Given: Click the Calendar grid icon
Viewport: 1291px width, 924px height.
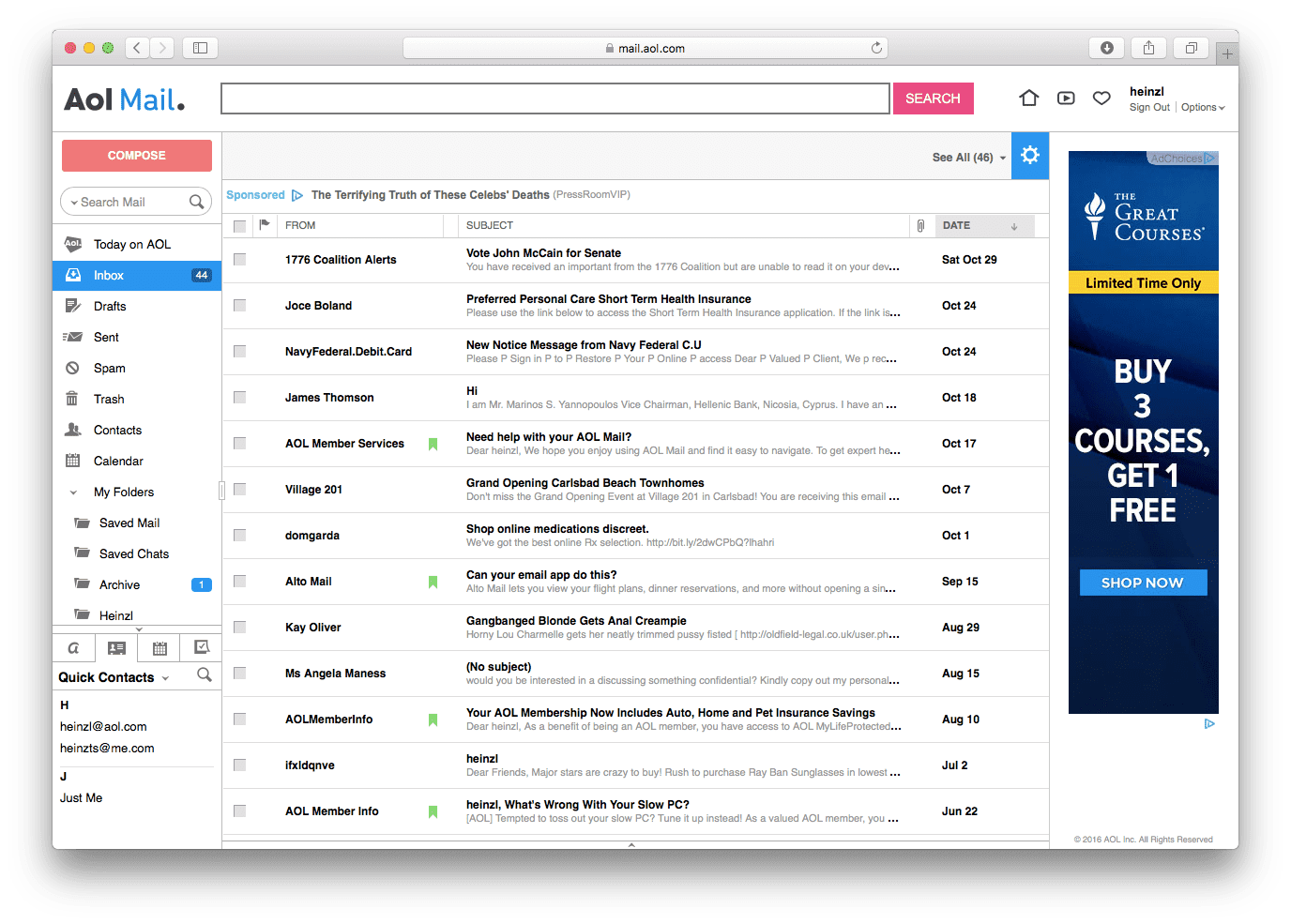Looking at the screenshot, I should pyautogui.click(x=72, y=461).
